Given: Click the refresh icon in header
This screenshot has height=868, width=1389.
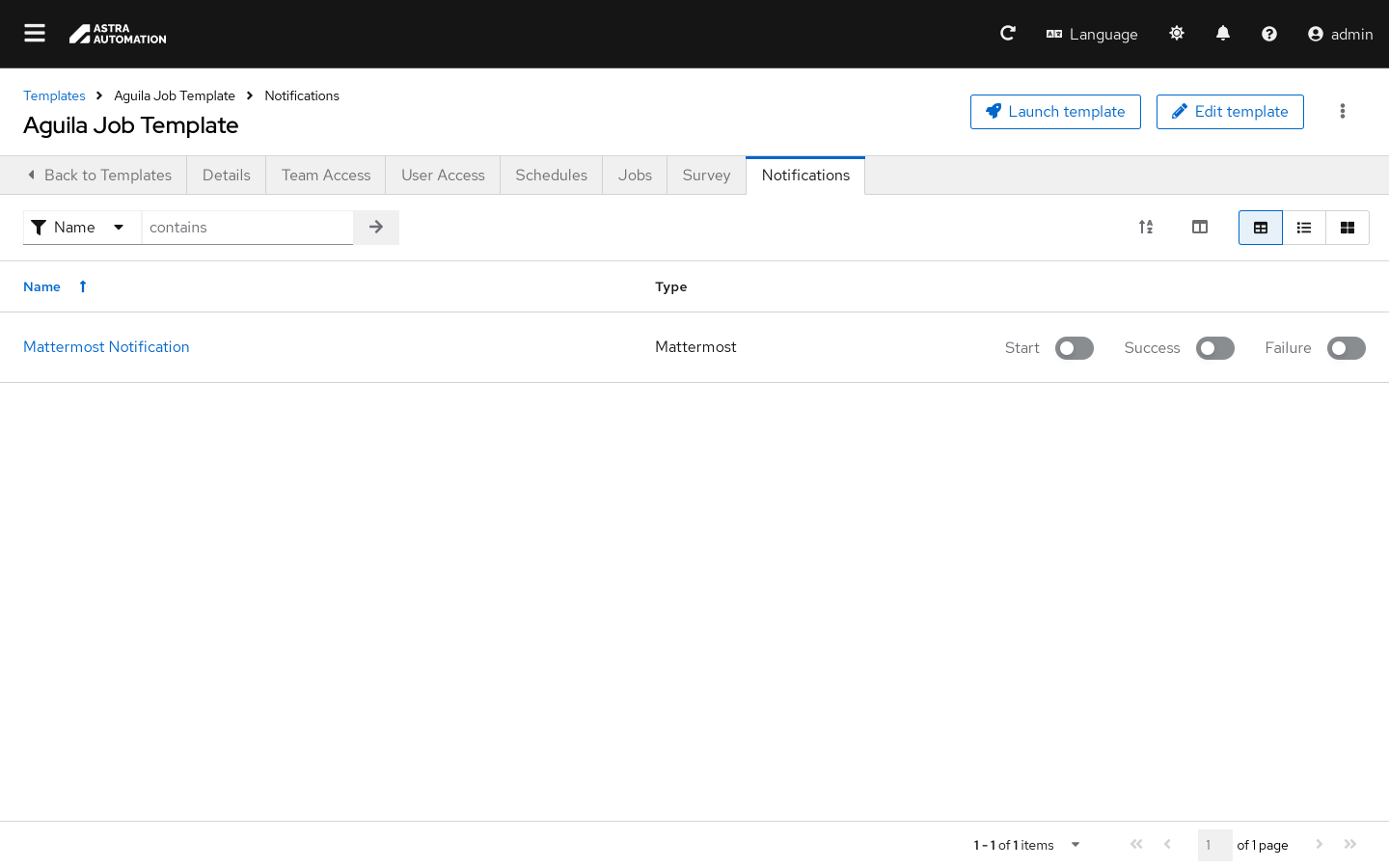Looking at the screenshot, I should click(1008, 34).
